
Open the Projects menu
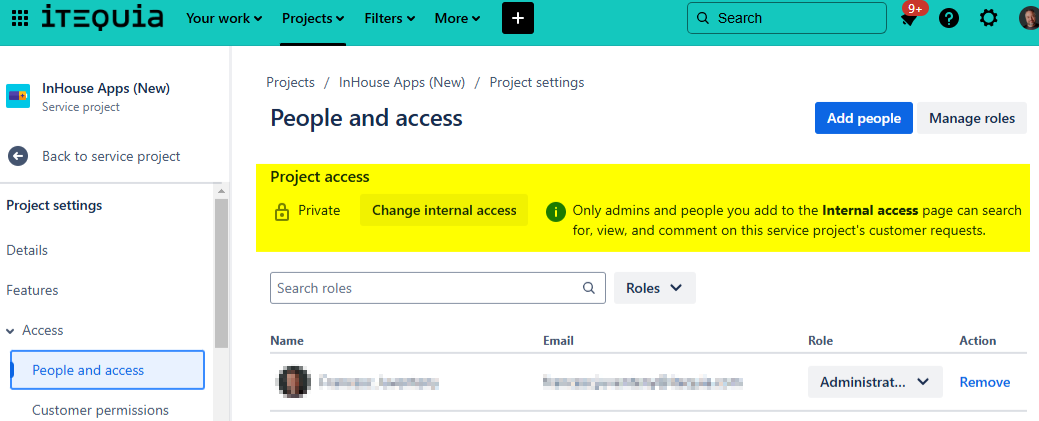(x=313, y=19)
